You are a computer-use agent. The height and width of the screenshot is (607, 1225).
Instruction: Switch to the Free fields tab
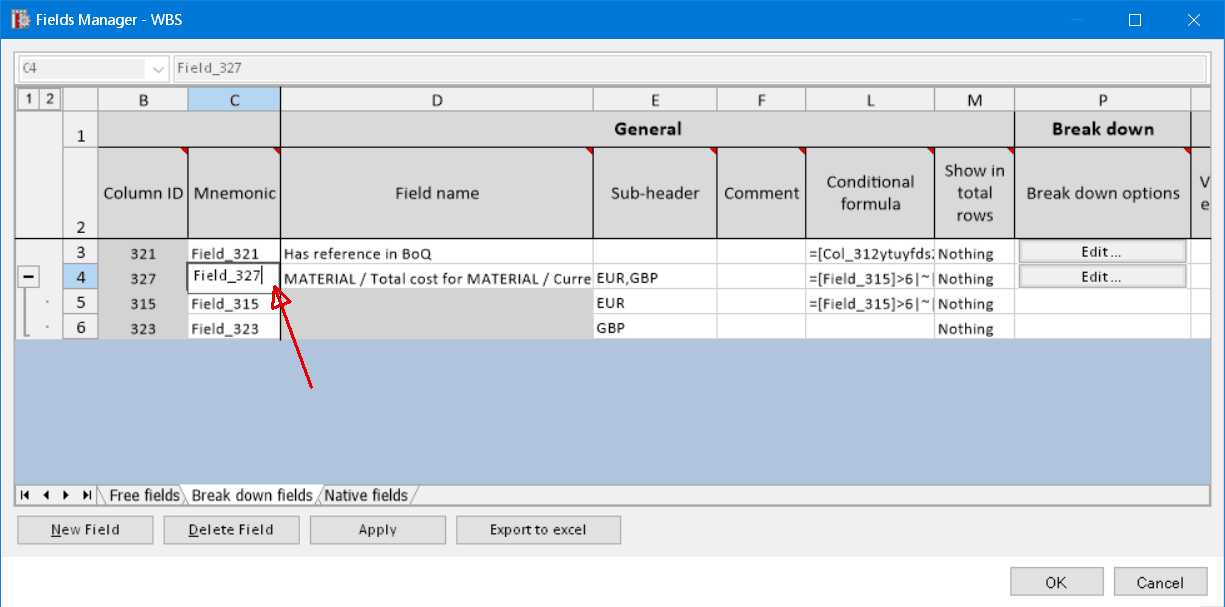click(x=144, y=495)
